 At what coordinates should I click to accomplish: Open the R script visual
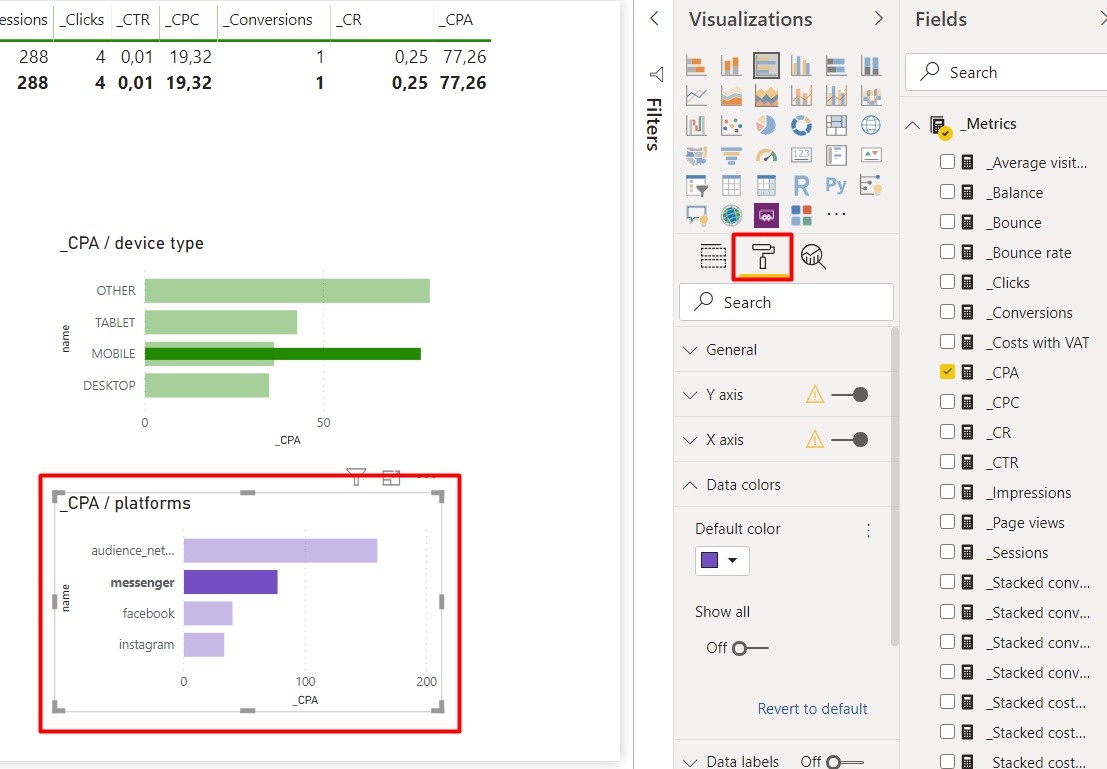click(x=802, y=185)
